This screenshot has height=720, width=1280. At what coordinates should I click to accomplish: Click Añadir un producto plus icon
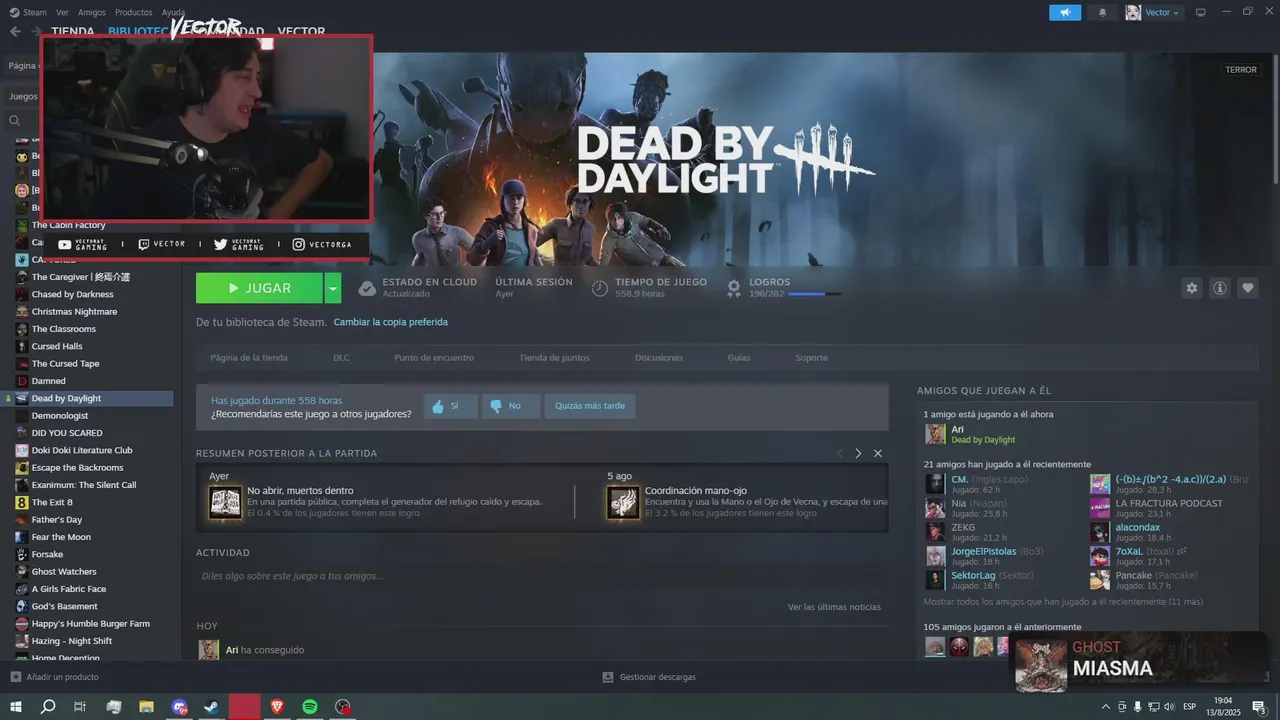pyautogui.click(x=15, y=677)
